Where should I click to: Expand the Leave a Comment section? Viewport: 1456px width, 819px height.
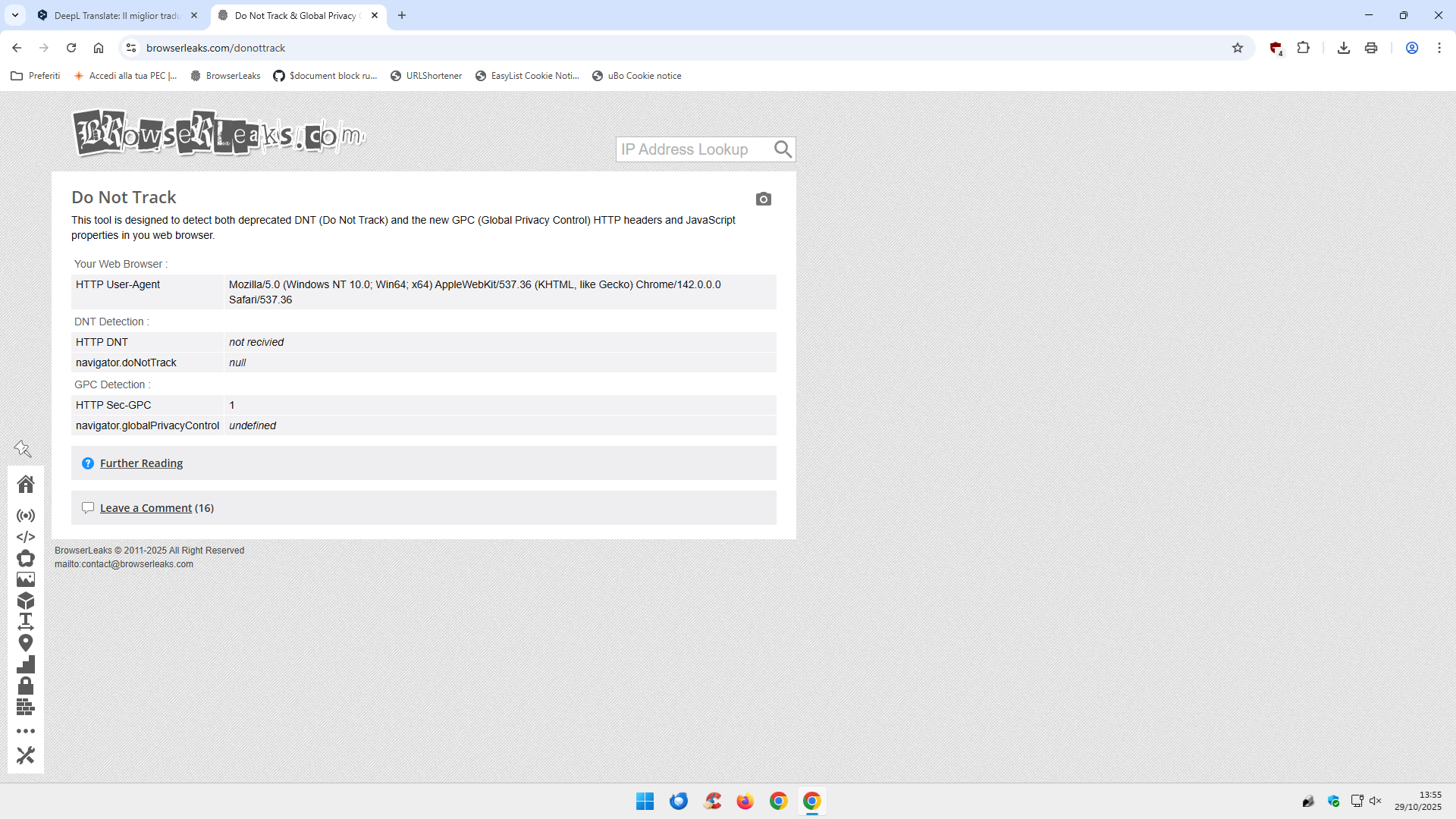pos(146,508)
